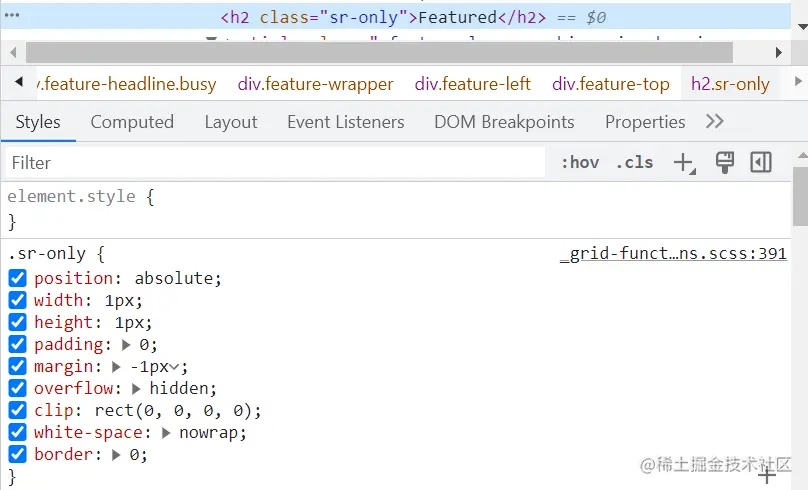Uncheck the white-space: nowrap declaration
The width and height of the screenshot is (808, 490).
pos(18,432)
